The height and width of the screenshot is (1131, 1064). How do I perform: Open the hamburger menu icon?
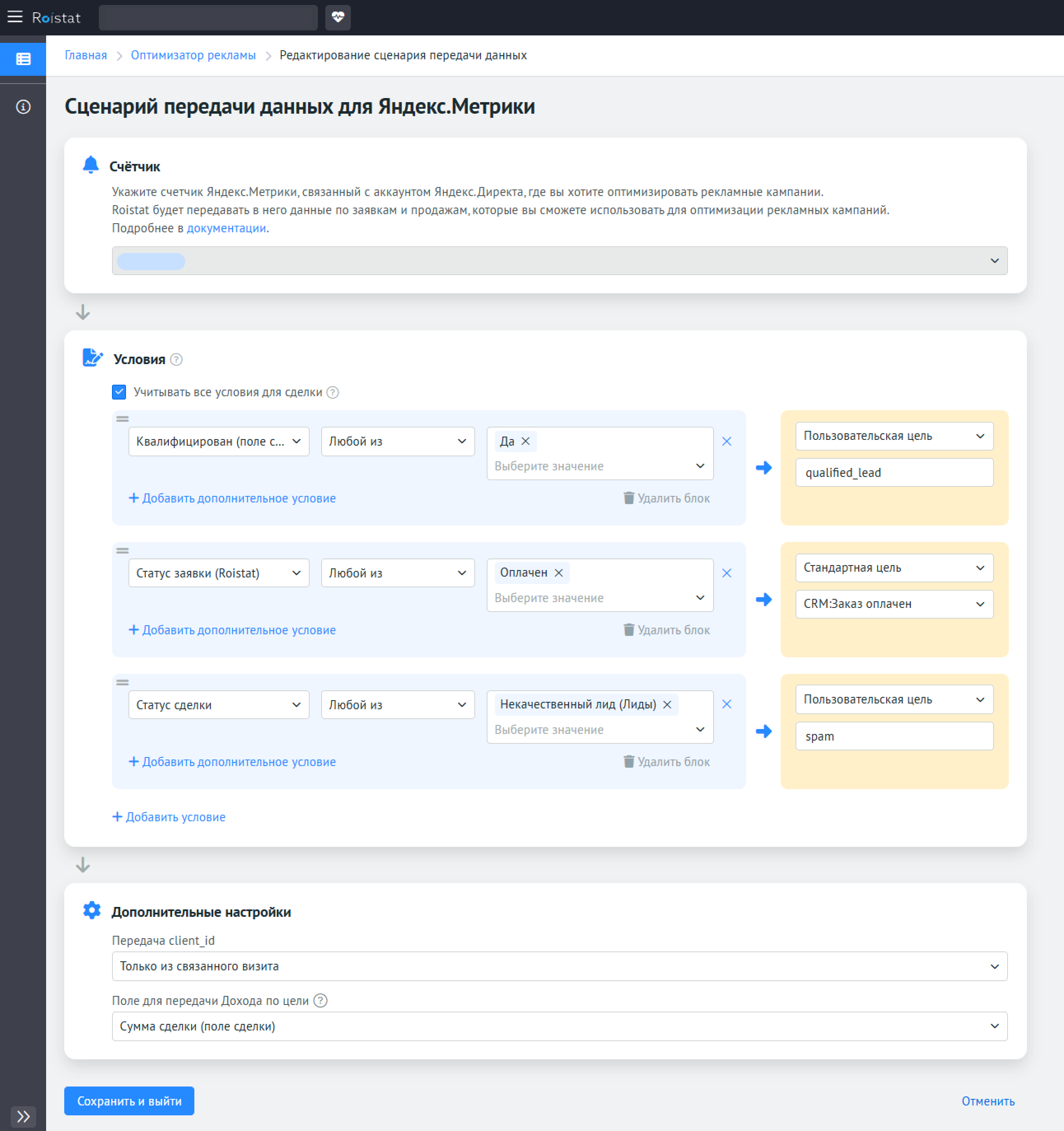tap(15, 17)
